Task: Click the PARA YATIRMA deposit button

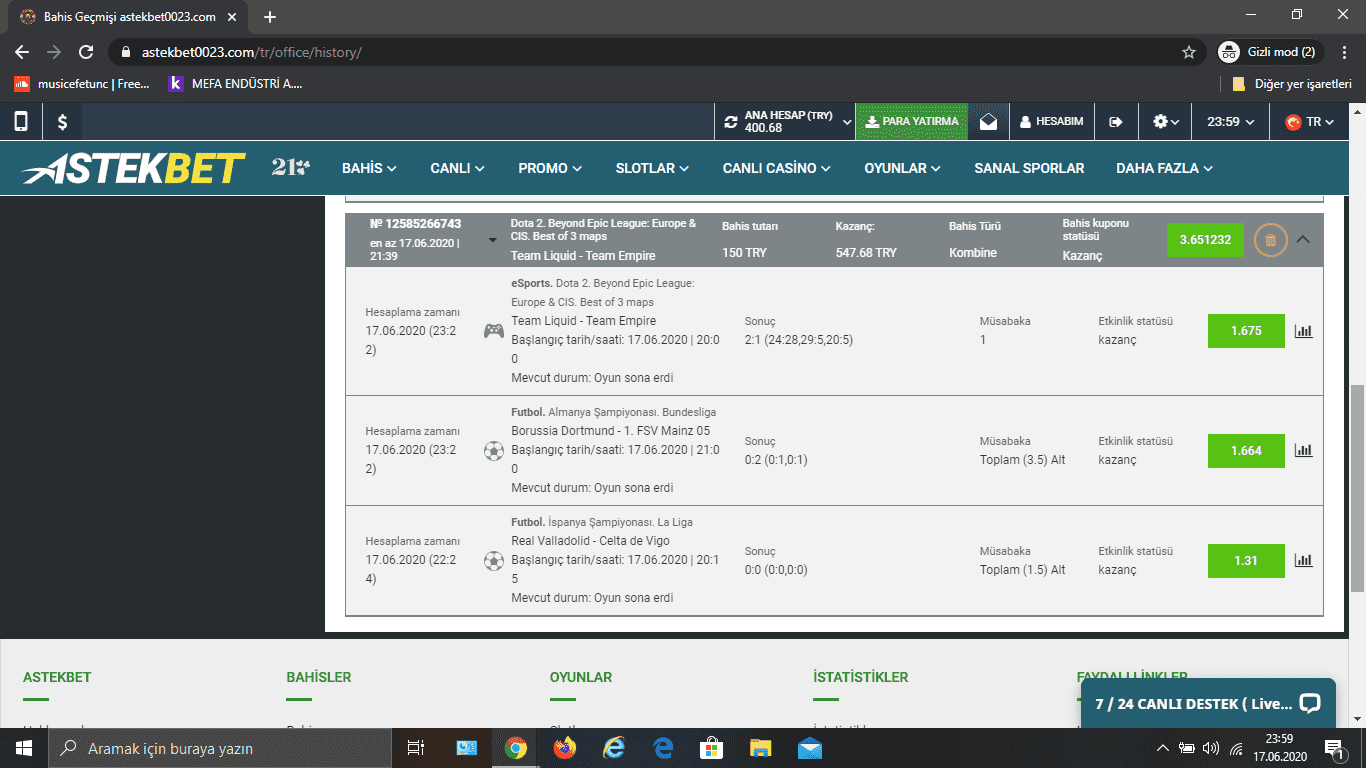Action: pos(912,122)
